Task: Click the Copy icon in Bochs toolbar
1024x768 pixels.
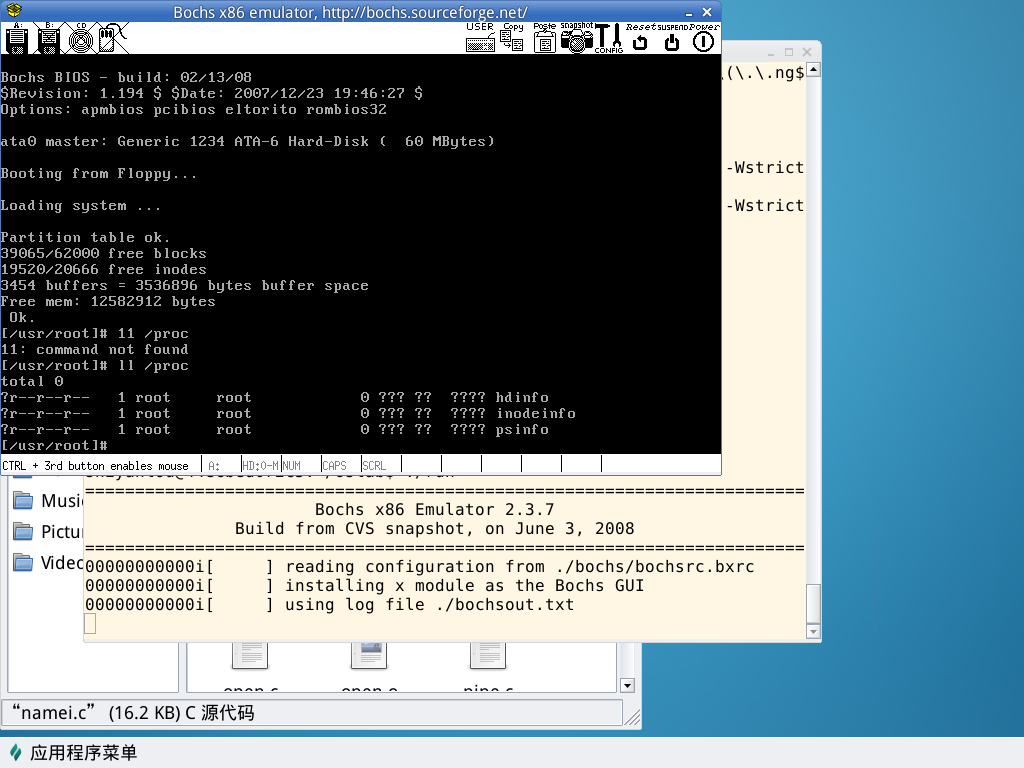Action: [512, 39]
